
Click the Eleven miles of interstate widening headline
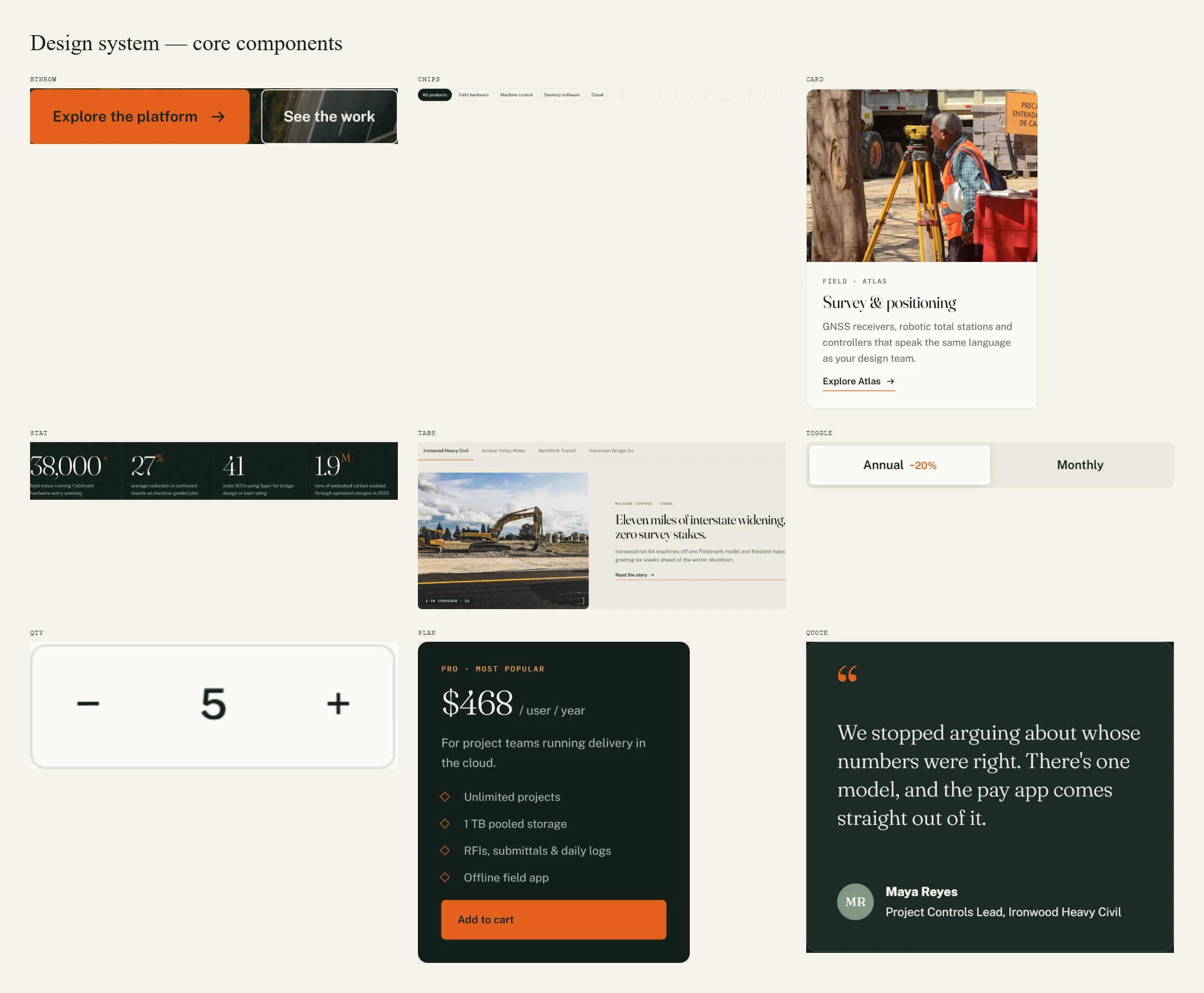point(700,527)
